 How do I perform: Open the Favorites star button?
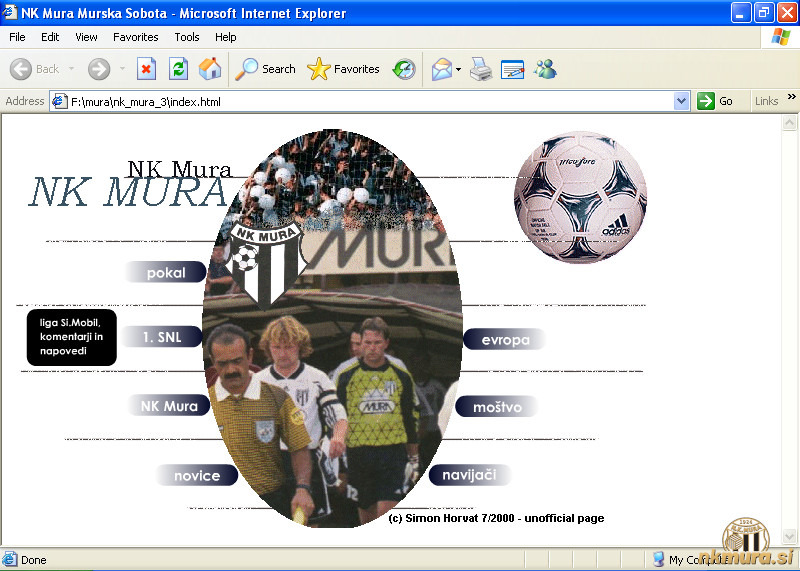[344, 69]
